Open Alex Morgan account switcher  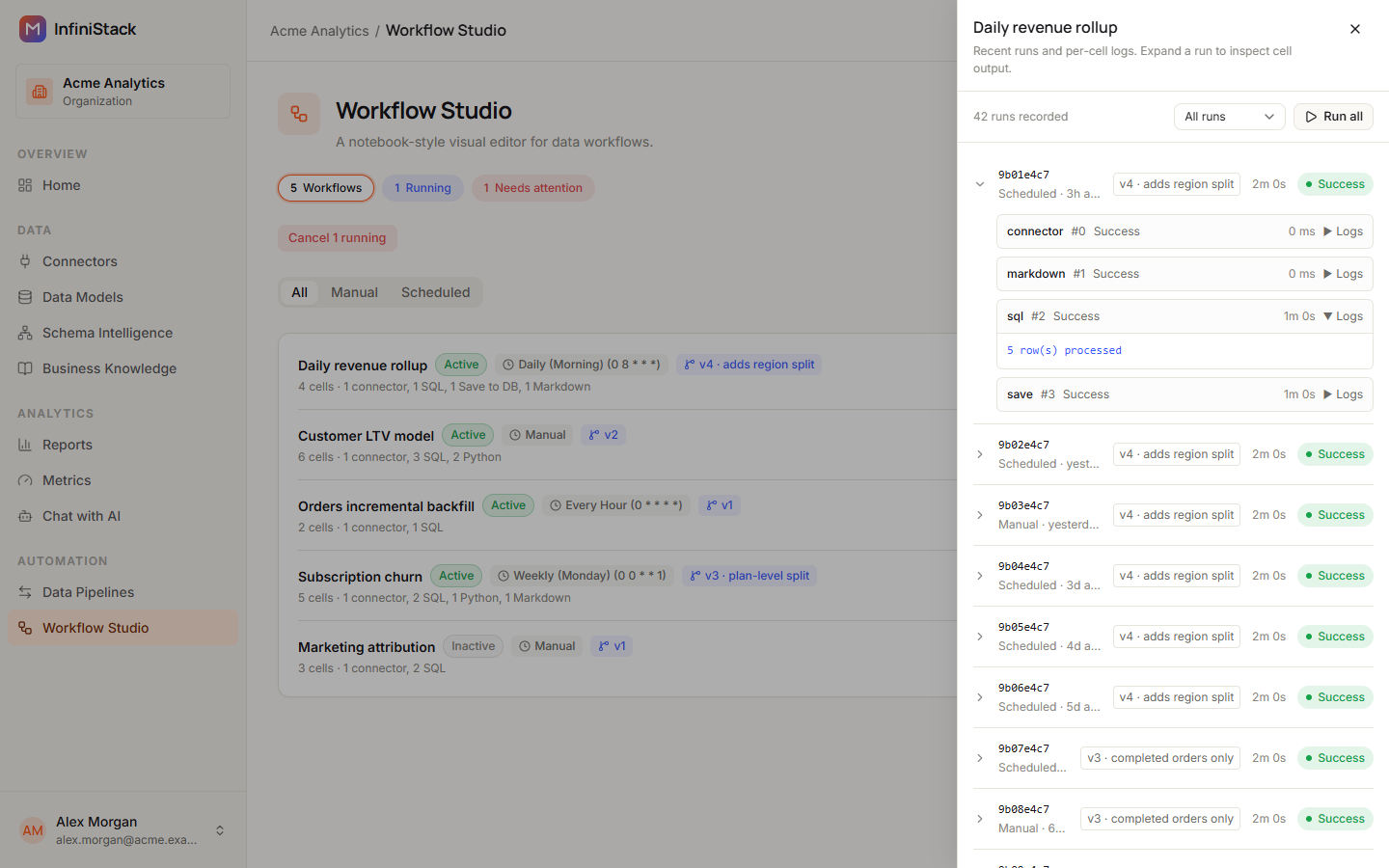pyautogui.click(x=220, y=830)
